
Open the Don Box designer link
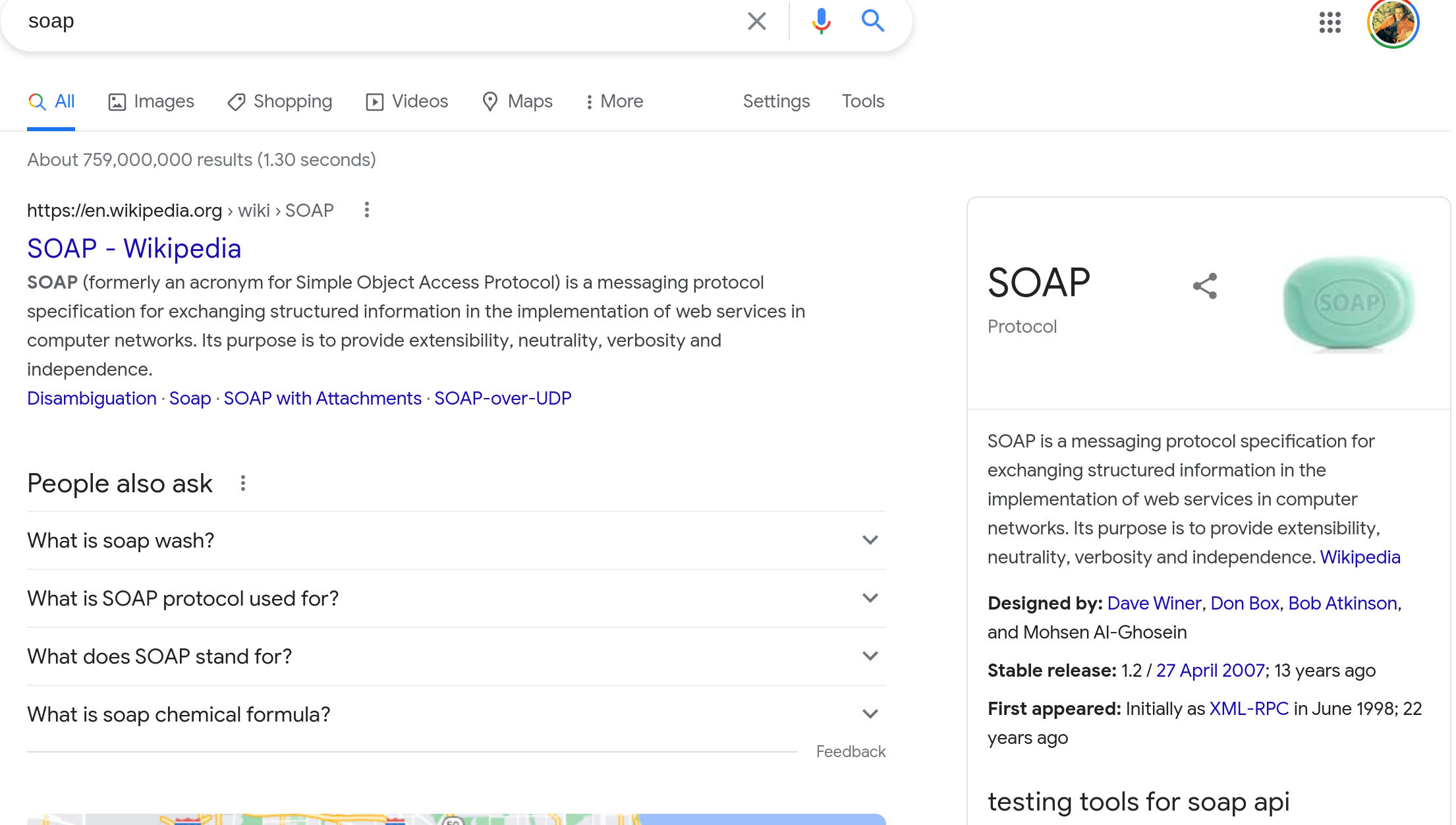pyautogui.click(x=1245, y=604)
